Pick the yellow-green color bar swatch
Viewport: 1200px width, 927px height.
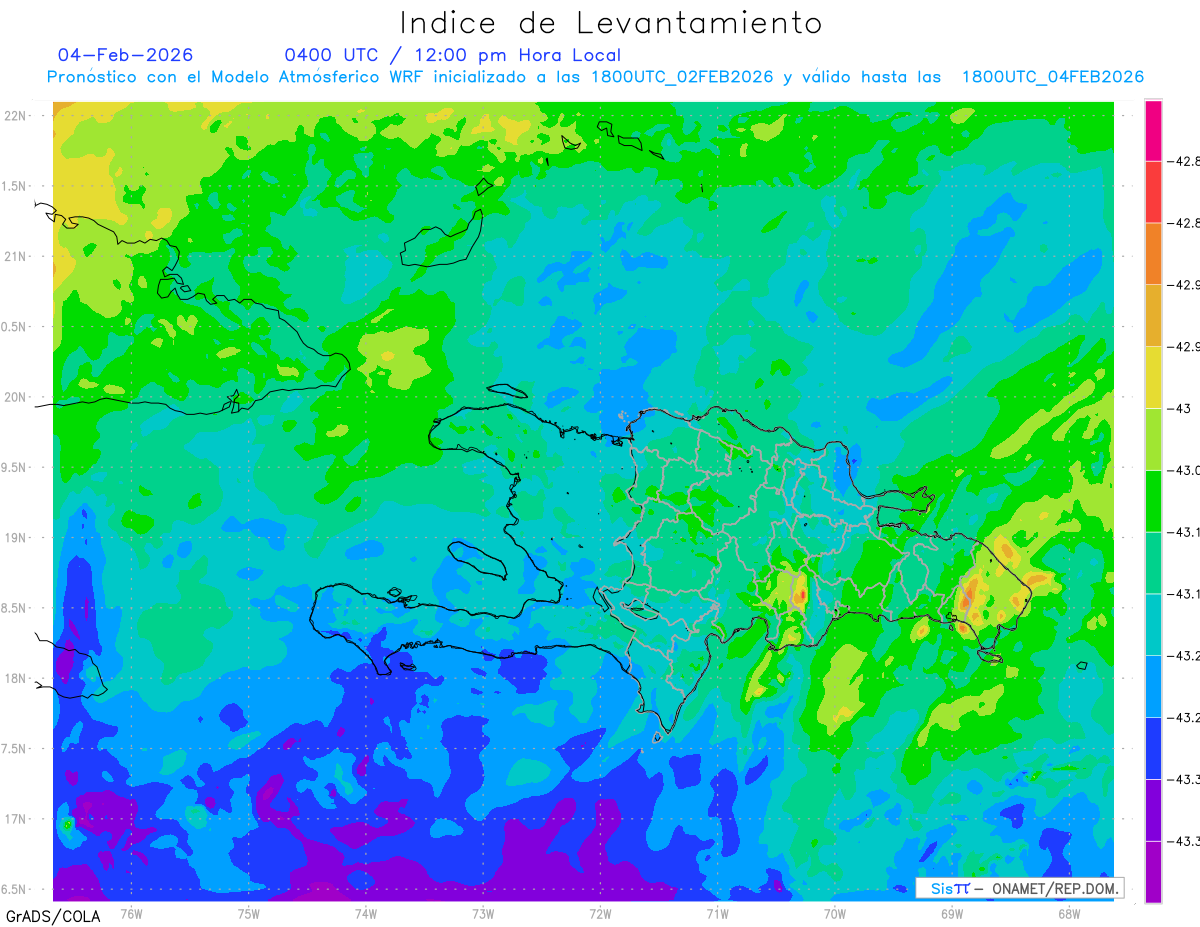pos(1153,439)
